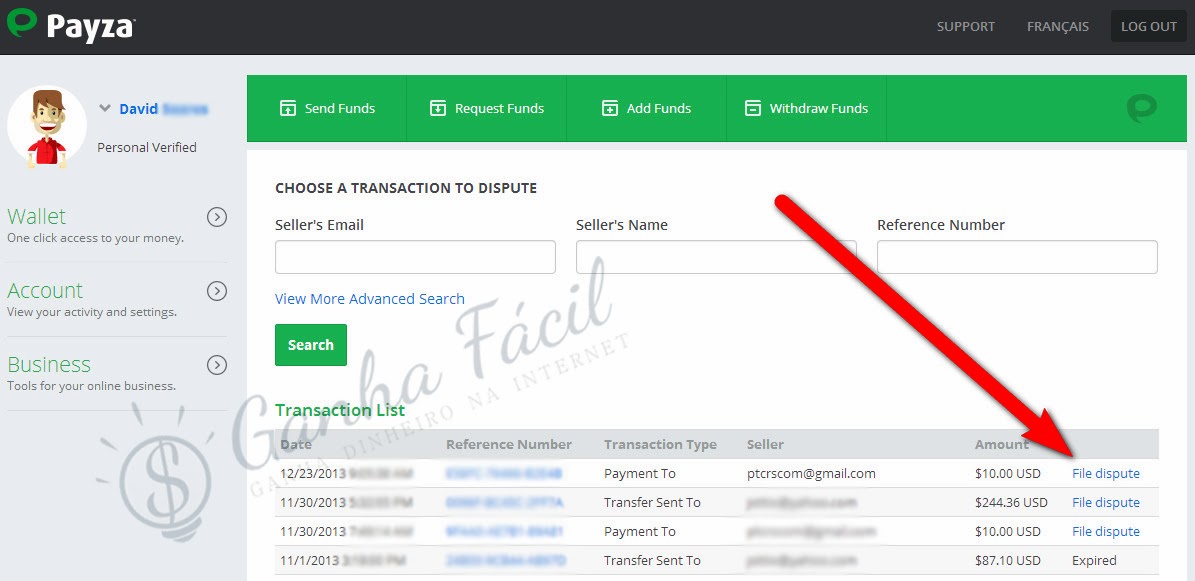
Task: Expand the Account section arrow
Action: pos(217,291)
